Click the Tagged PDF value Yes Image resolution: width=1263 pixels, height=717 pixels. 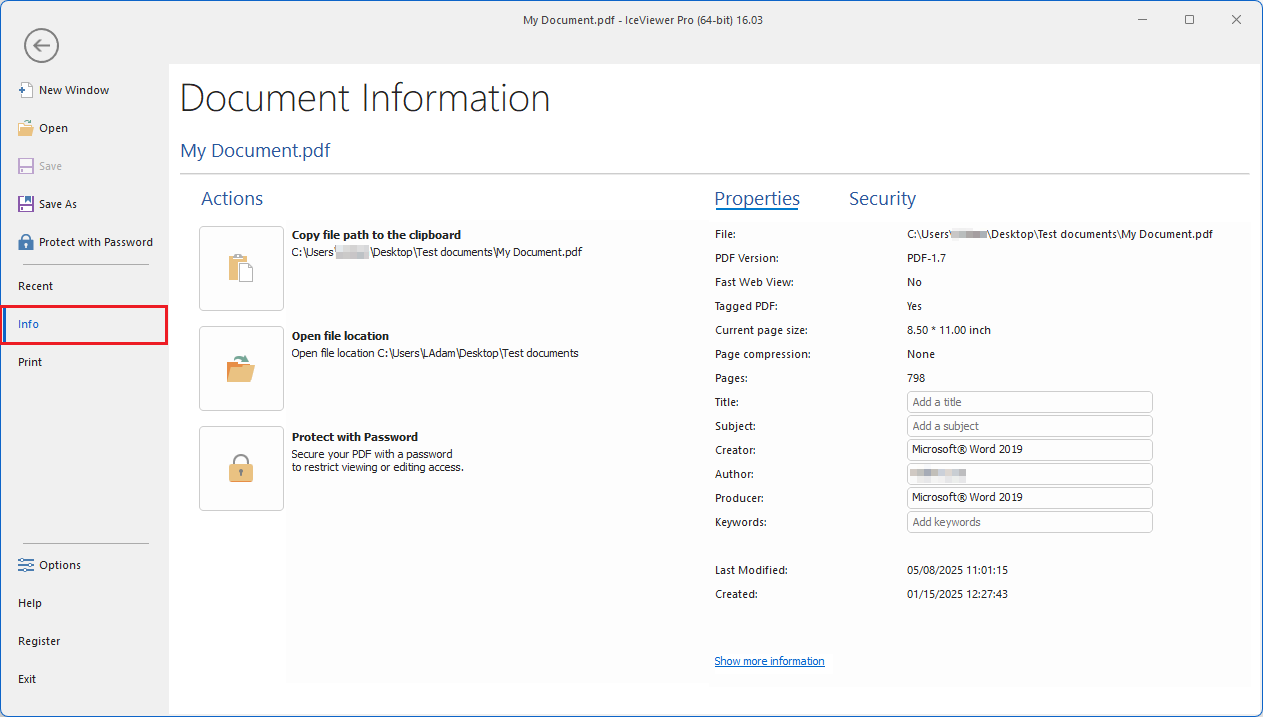coord(914,306)
